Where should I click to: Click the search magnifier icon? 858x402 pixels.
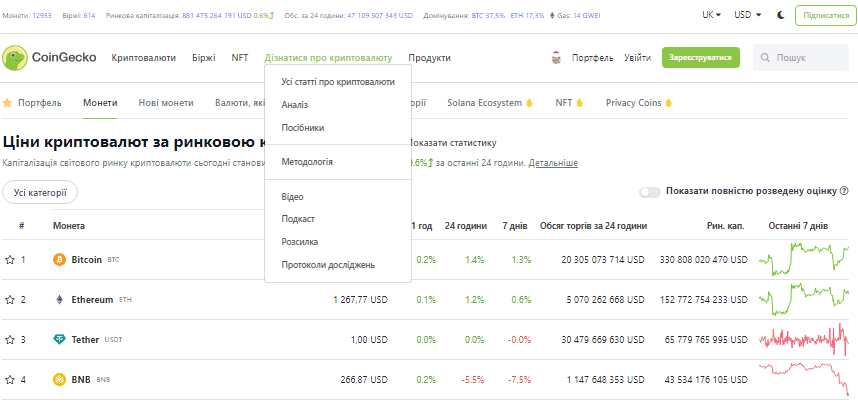(x=766, y=58)
